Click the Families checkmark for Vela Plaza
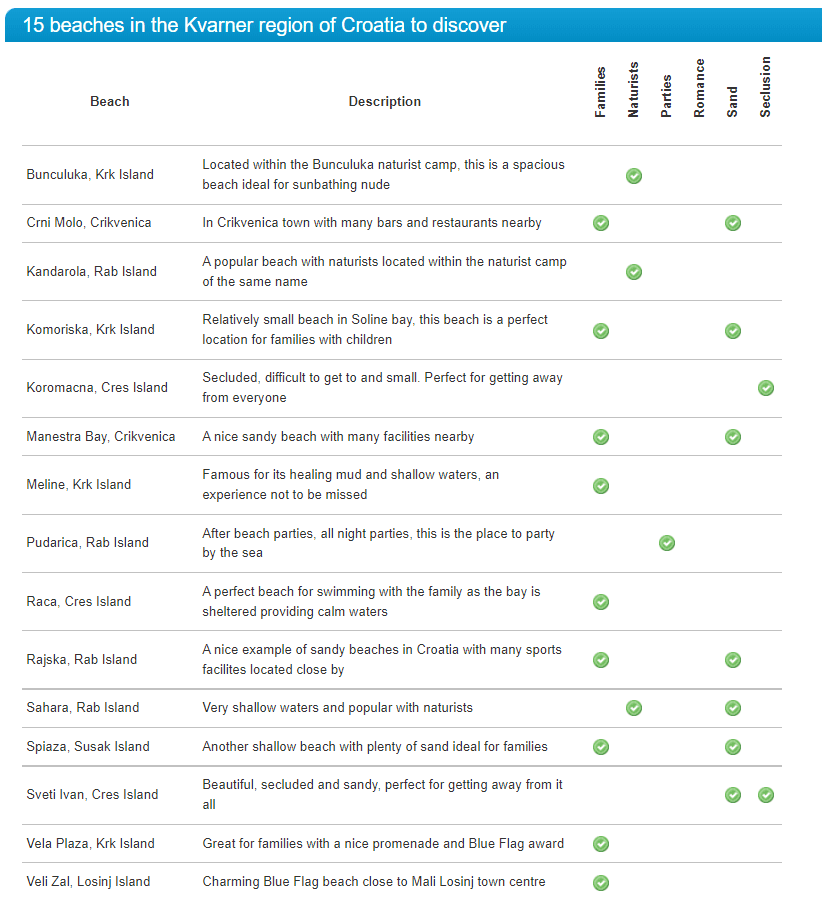This screenshot has width=823, height=902. (601, 844)
